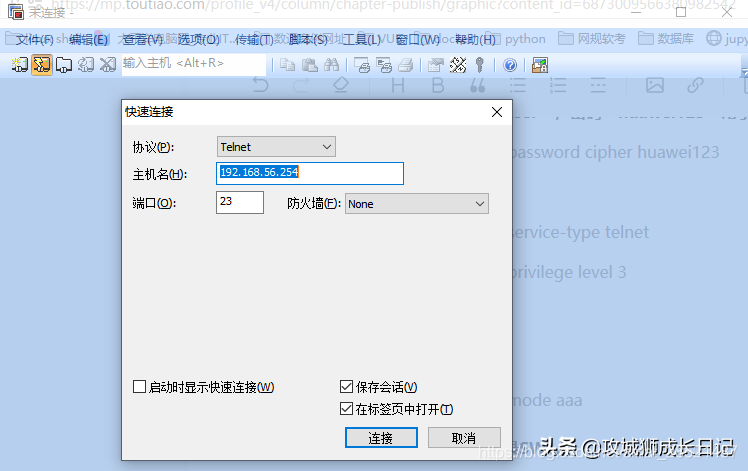Click the Reconnect toolbar icon
This screenshot has width=748, height=471.
click(86, 65)
